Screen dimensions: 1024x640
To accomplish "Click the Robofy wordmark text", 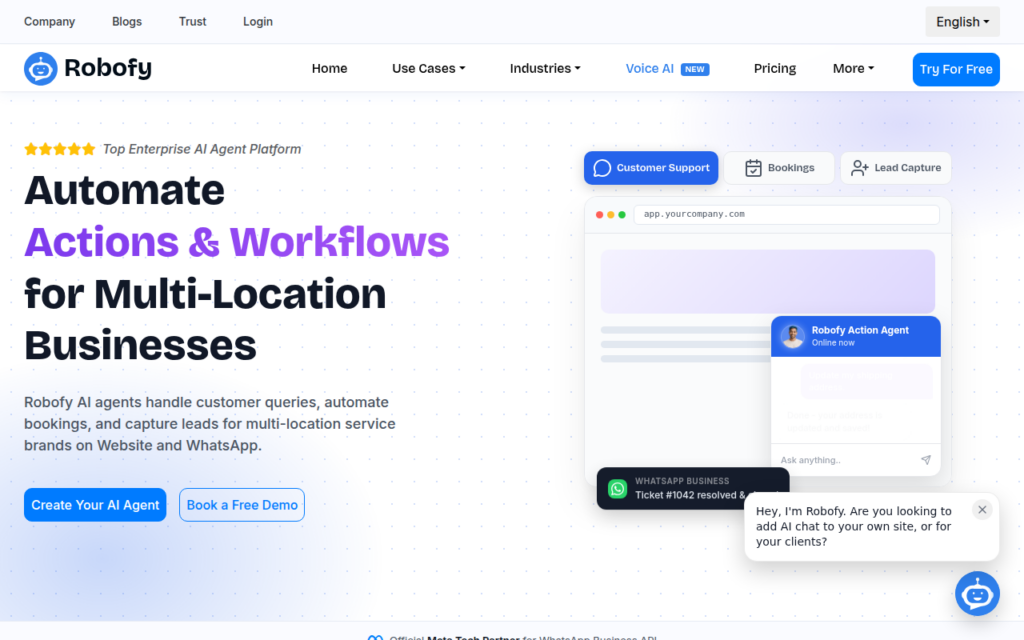I will click(x=108, y=68).
